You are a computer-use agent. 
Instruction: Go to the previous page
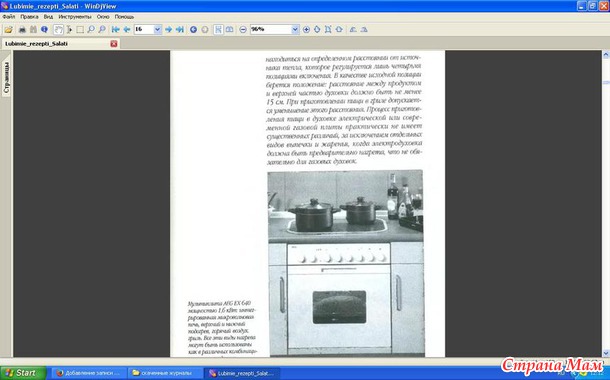point(127,29)
